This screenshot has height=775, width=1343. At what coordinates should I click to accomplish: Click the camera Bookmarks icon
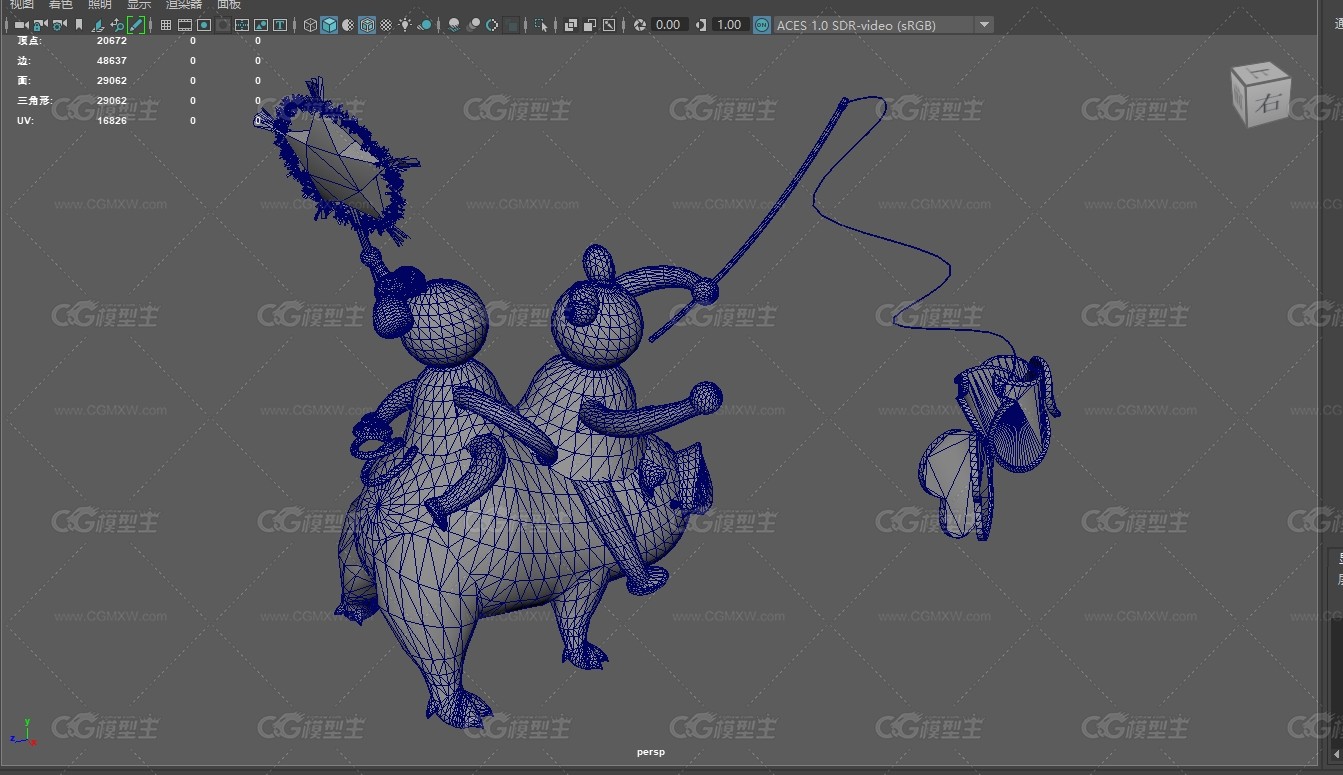79,25
